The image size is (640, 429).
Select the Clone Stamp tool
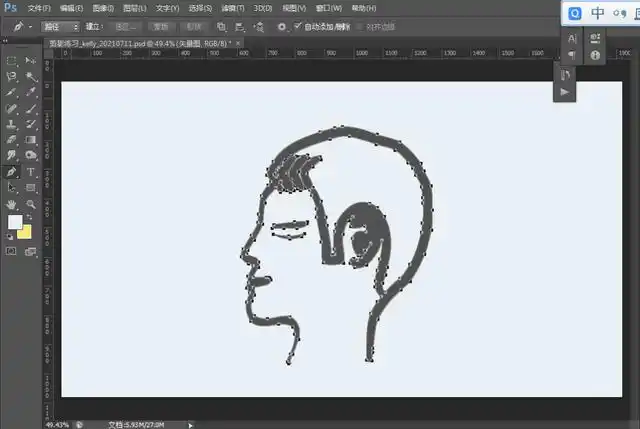click(11, 124)
